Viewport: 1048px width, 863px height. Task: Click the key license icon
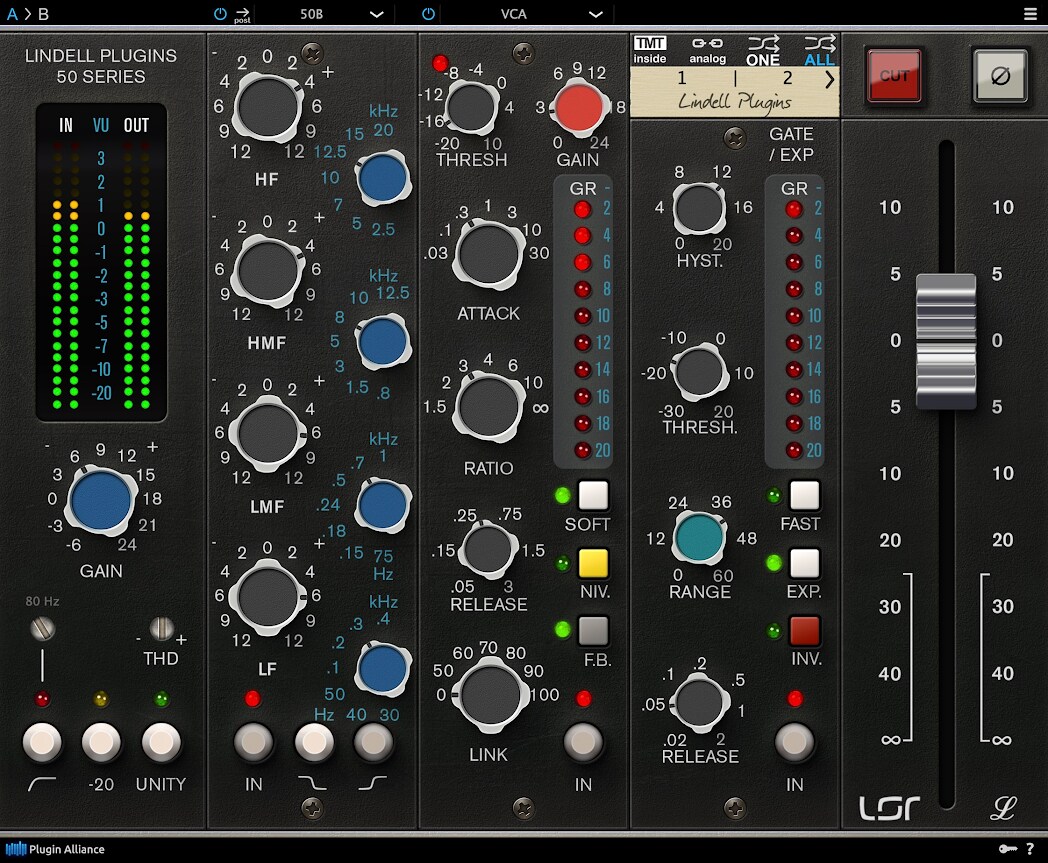[1008, 849]
